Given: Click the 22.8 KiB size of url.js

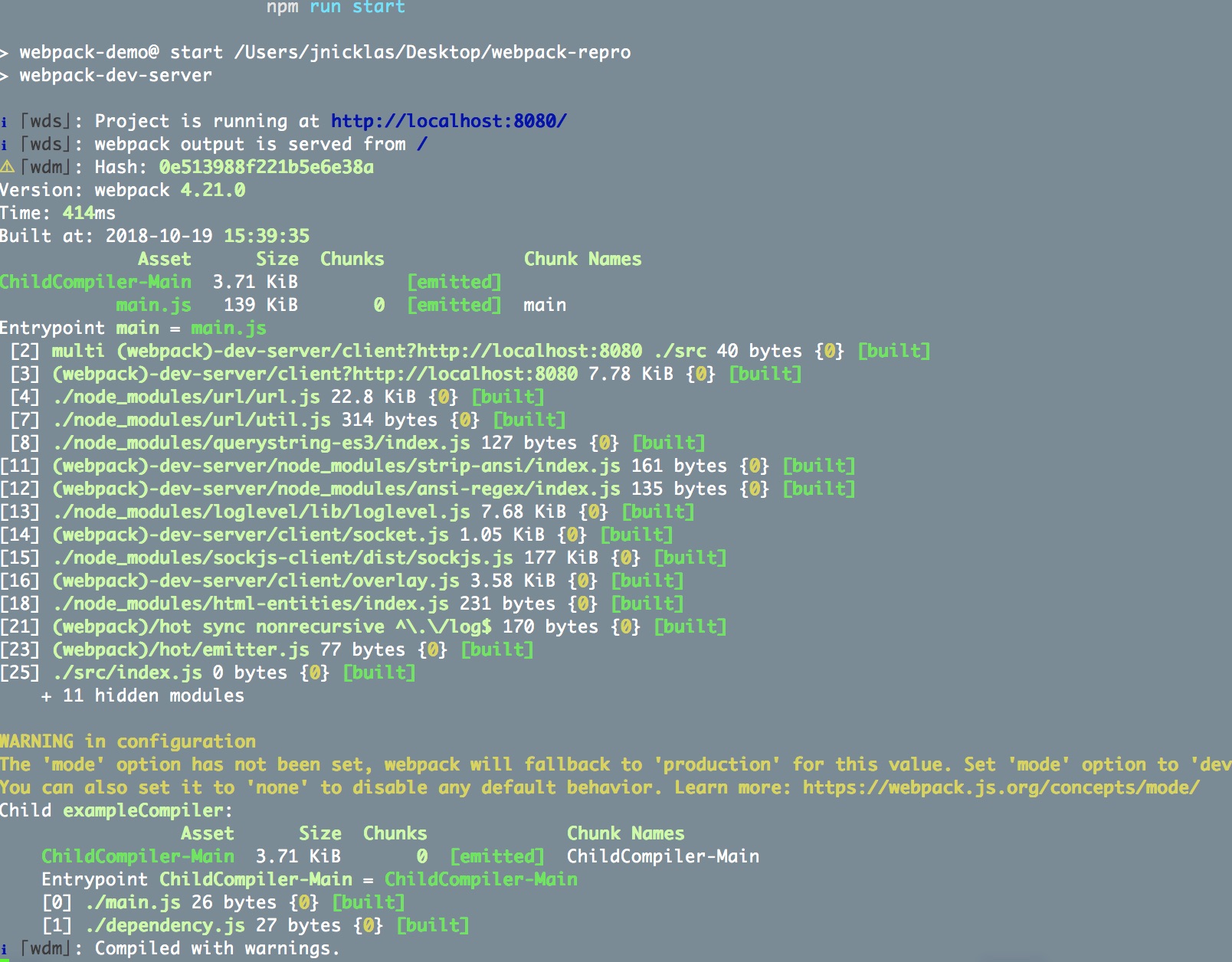Looking at the screenshot, I should [373, 397].
